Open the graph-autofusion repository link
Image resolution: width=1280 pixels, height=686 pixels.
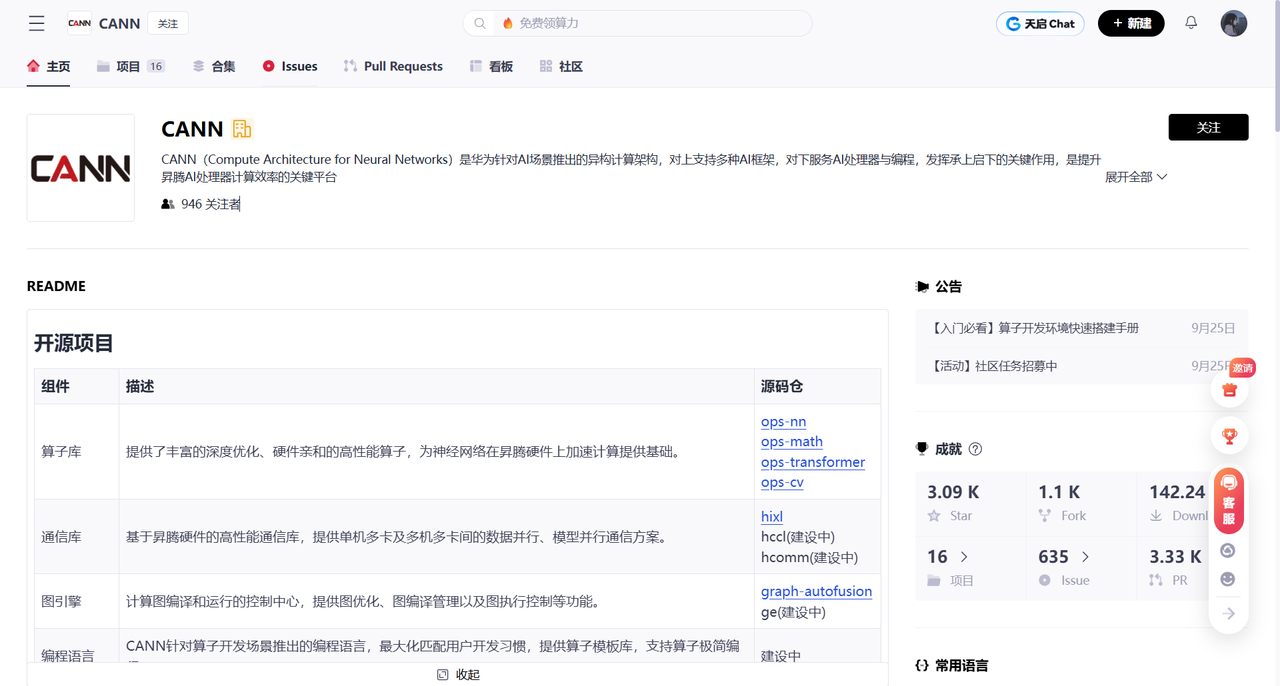[x=816, y=591]
